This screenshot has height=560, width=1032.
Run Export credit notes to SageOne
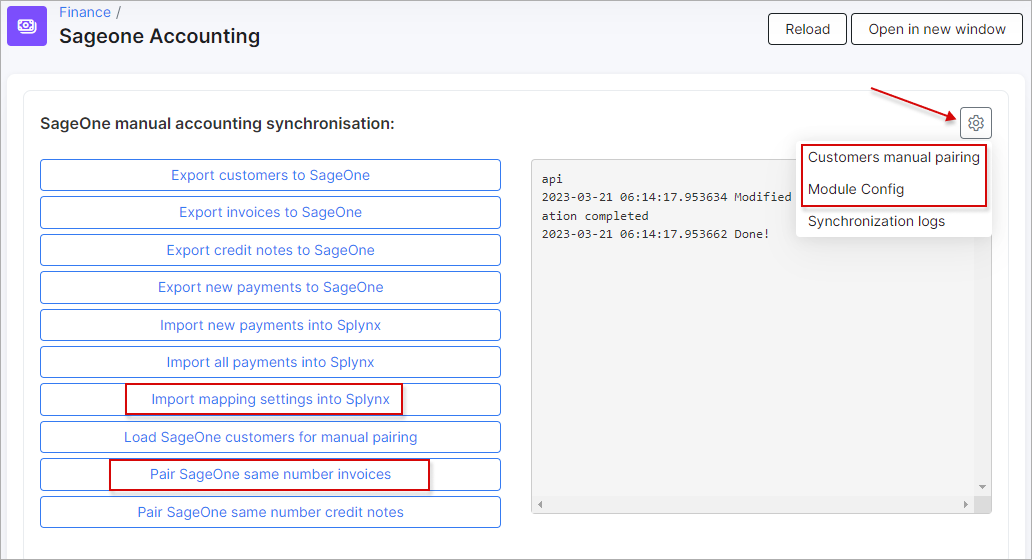[x=270, y=250]
